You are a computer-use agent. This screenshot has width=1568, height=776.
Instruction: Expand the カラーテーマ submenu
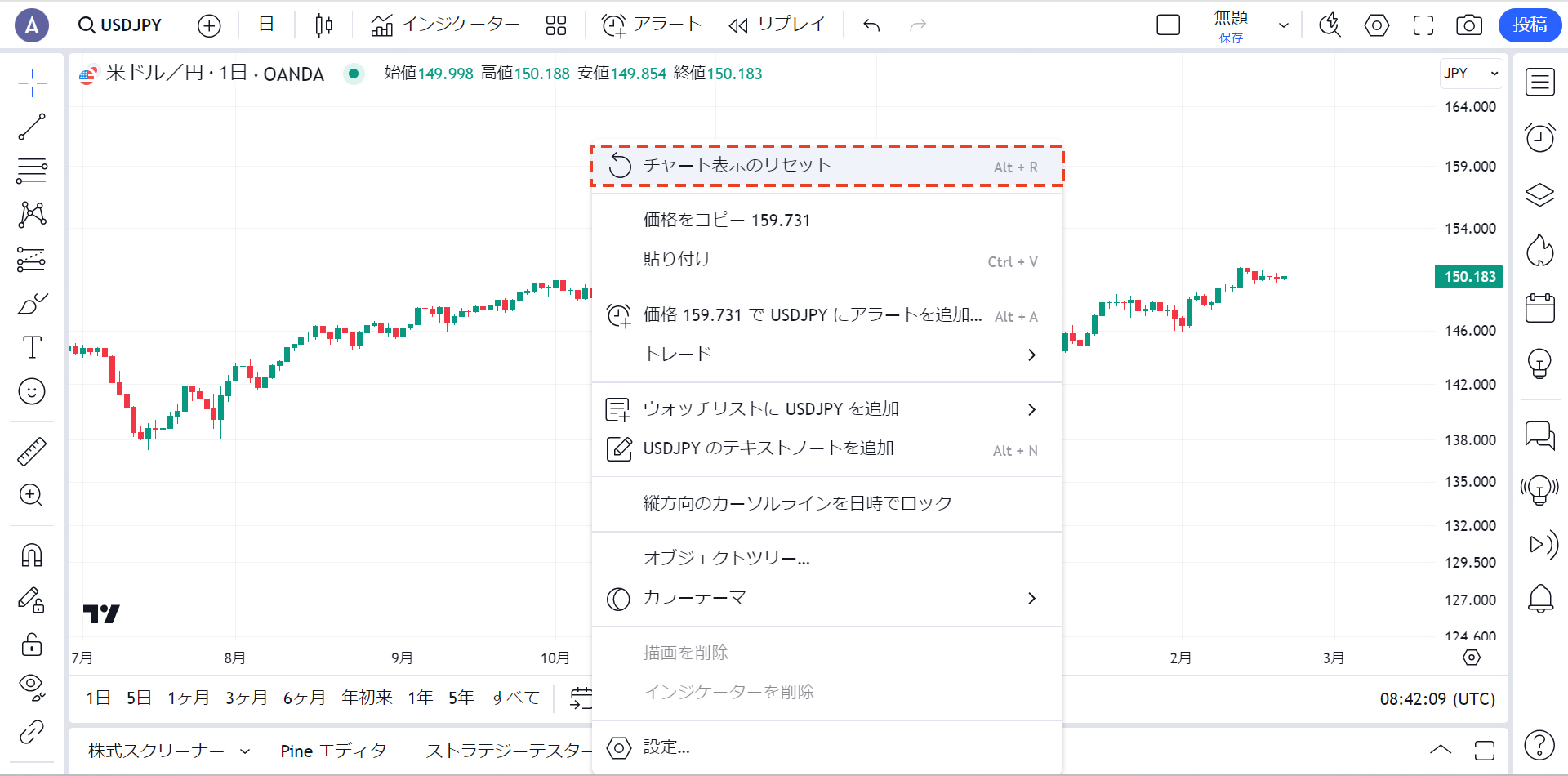pyautogui.click(x=826, y=598)
